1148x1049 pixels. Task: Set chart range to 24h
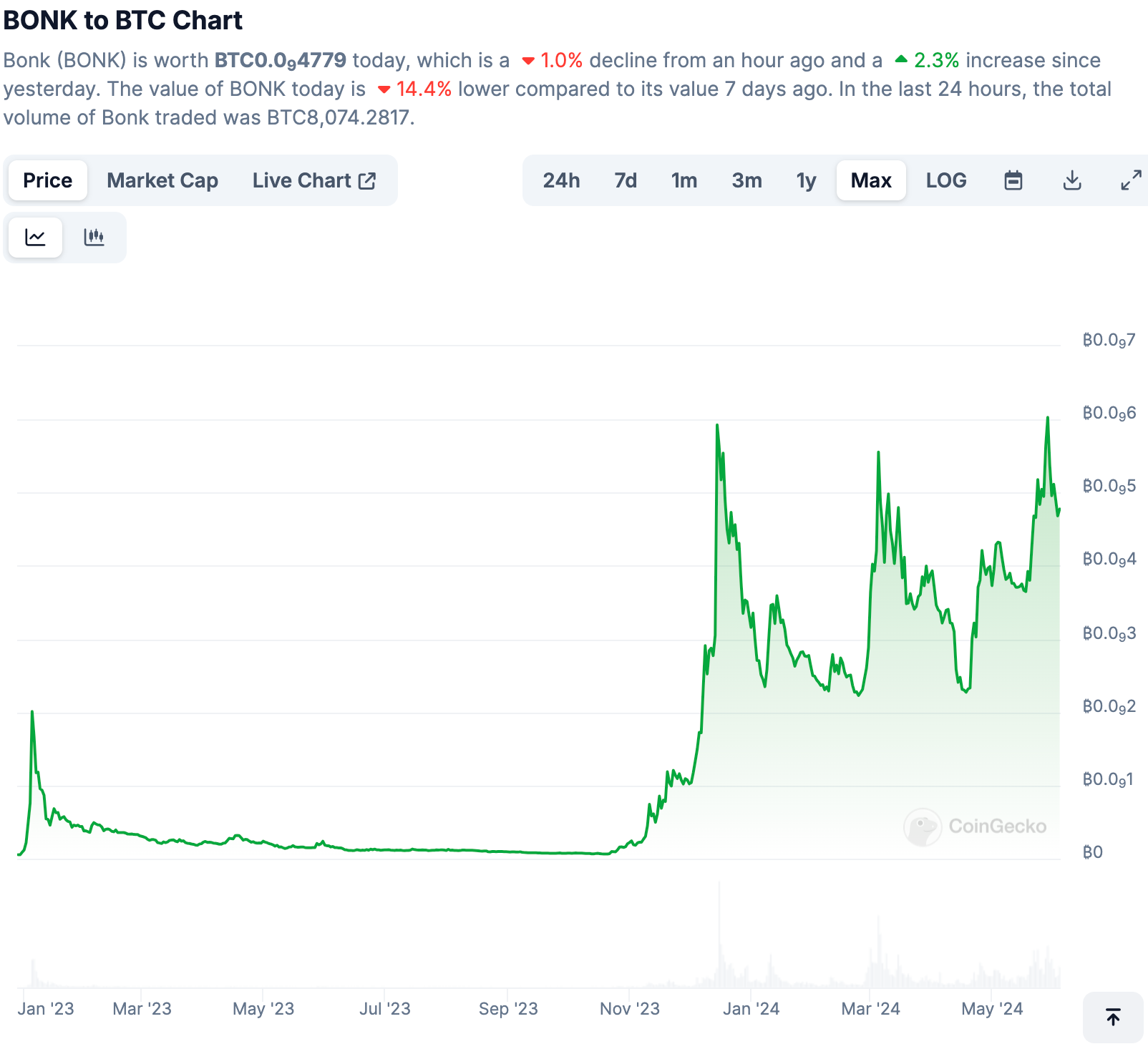tap(561, 180)
